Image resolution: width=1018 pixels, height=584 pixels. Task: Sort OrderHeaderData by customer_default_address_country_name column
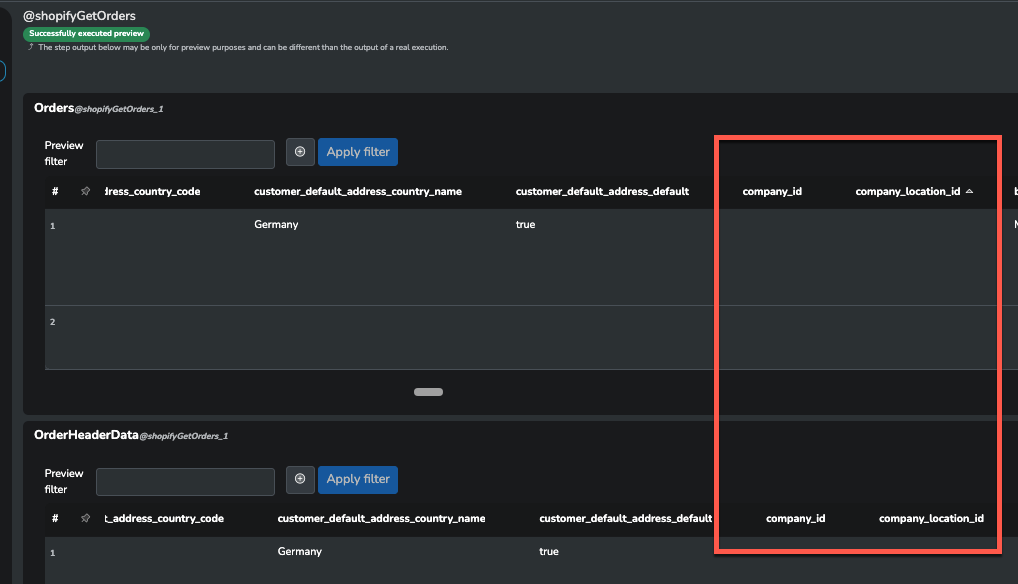[x=381, y=518]
